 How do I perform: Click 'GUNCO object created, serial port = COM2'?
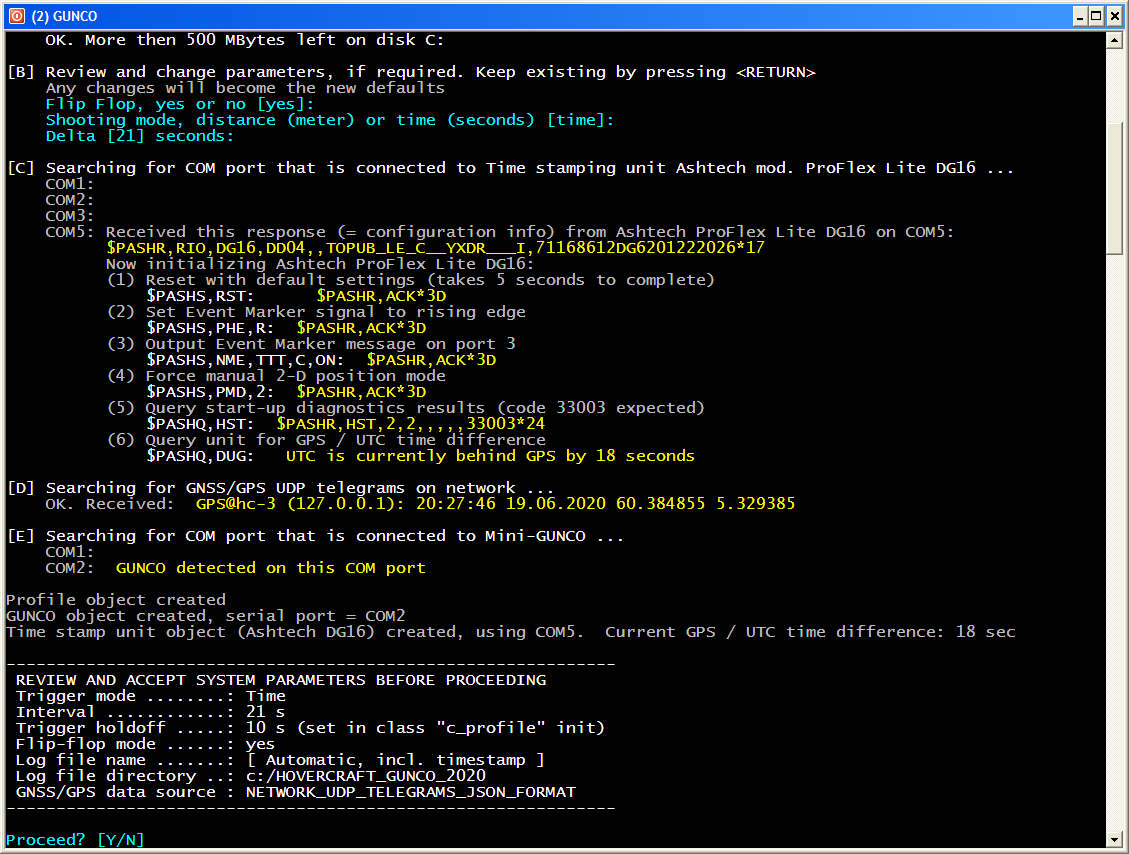click(x=205, y=616)
